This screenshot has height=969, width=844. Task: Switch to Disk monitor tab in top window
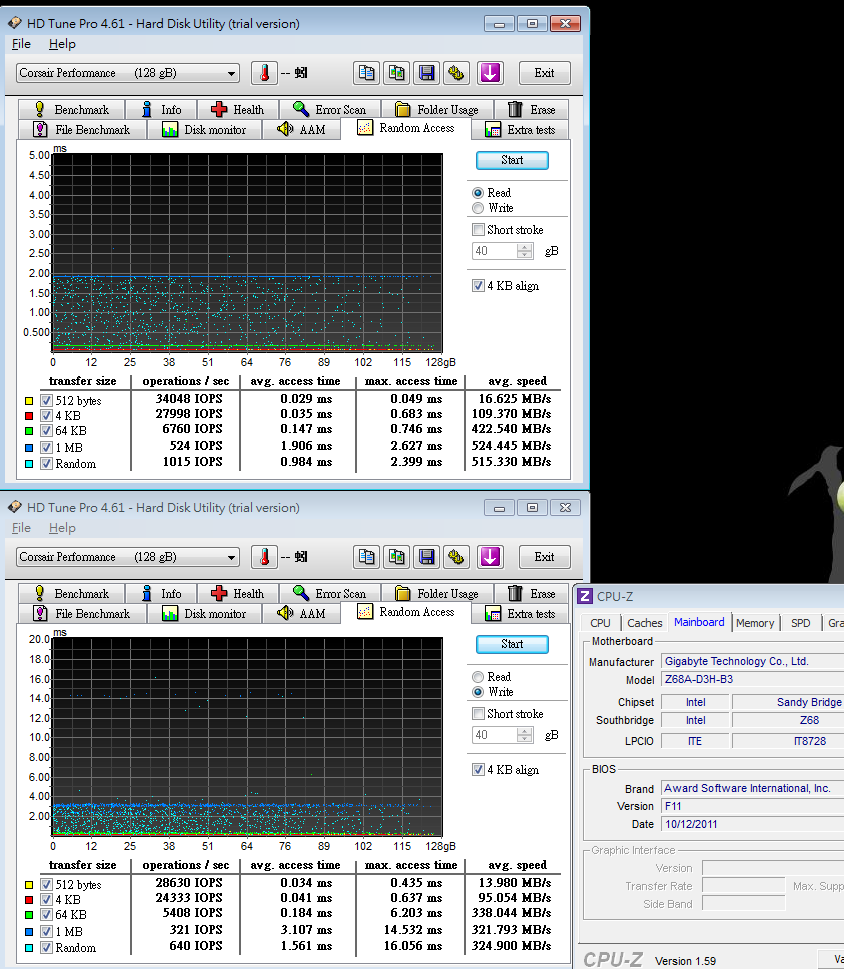pyautogui.click(x=205, y=130)
